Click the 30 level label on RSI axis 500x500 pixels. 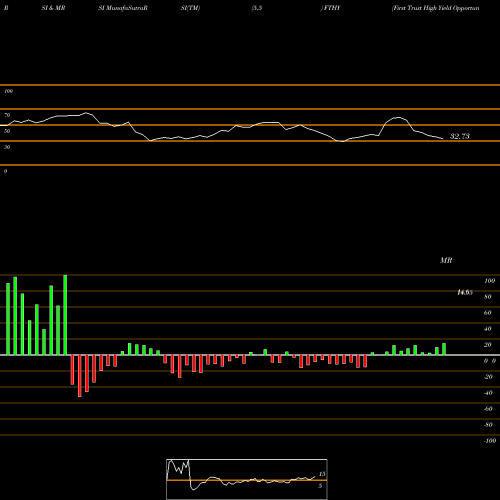click(7, 147)
